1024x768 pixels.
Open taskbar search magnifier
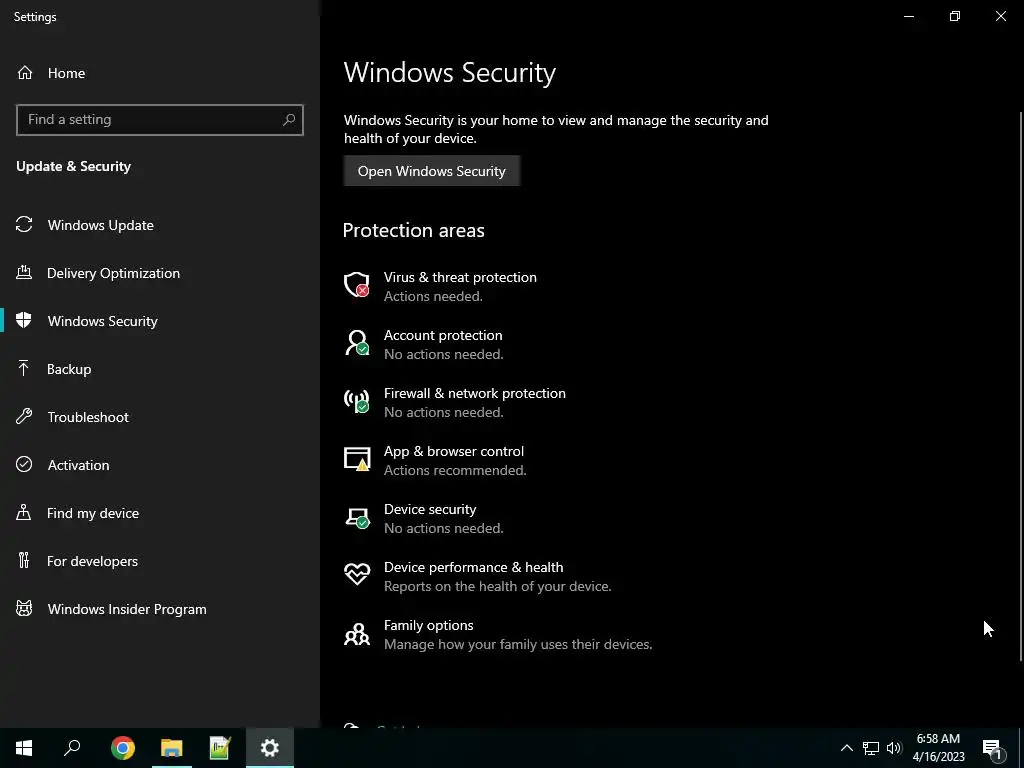[x=72, y=748]
